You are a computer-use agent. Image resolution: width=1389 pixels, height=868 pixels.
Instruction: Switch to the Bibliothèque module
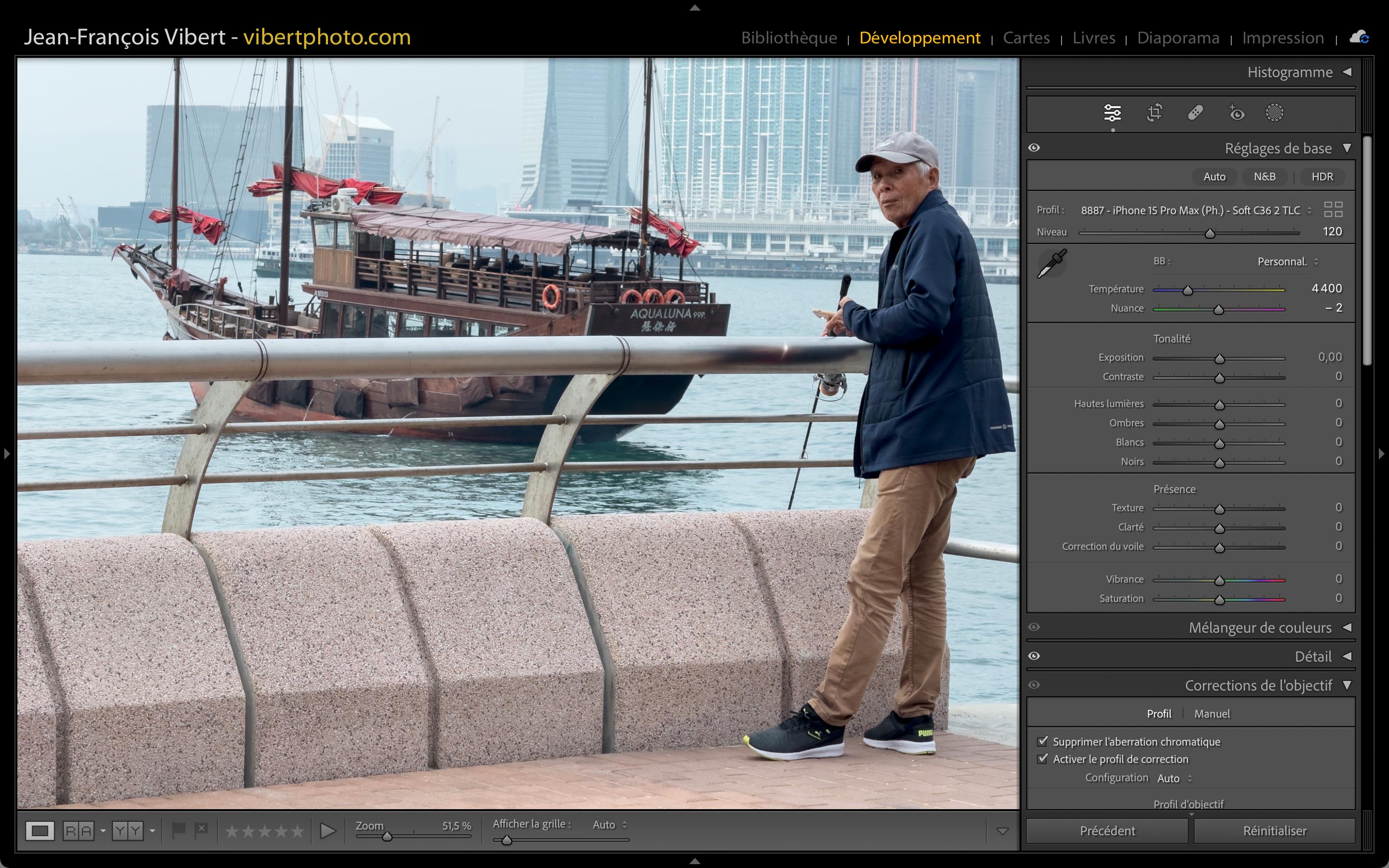pyautogui.click(x=789, y=38)
